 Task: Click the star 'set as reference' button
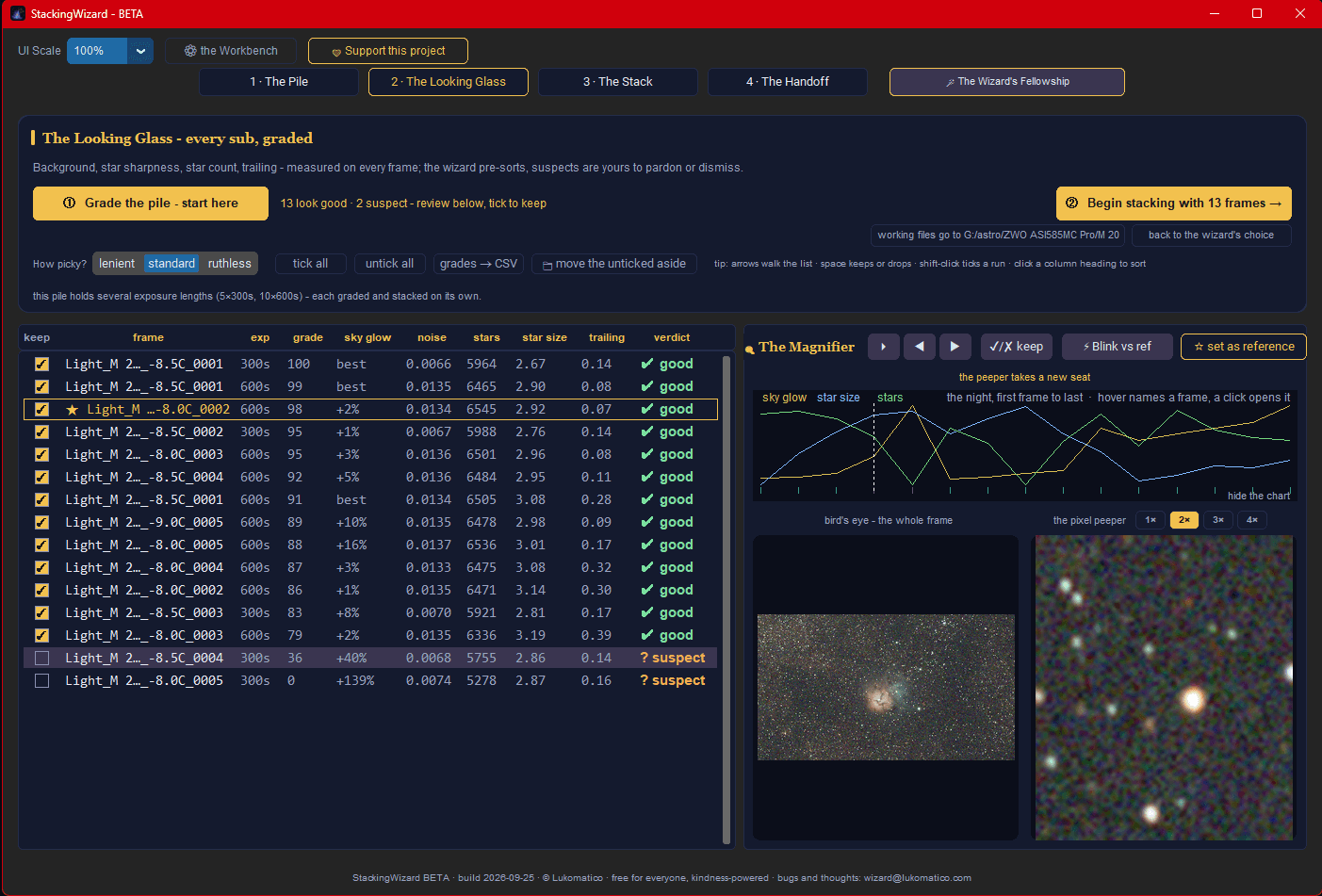click(1244, 347)
